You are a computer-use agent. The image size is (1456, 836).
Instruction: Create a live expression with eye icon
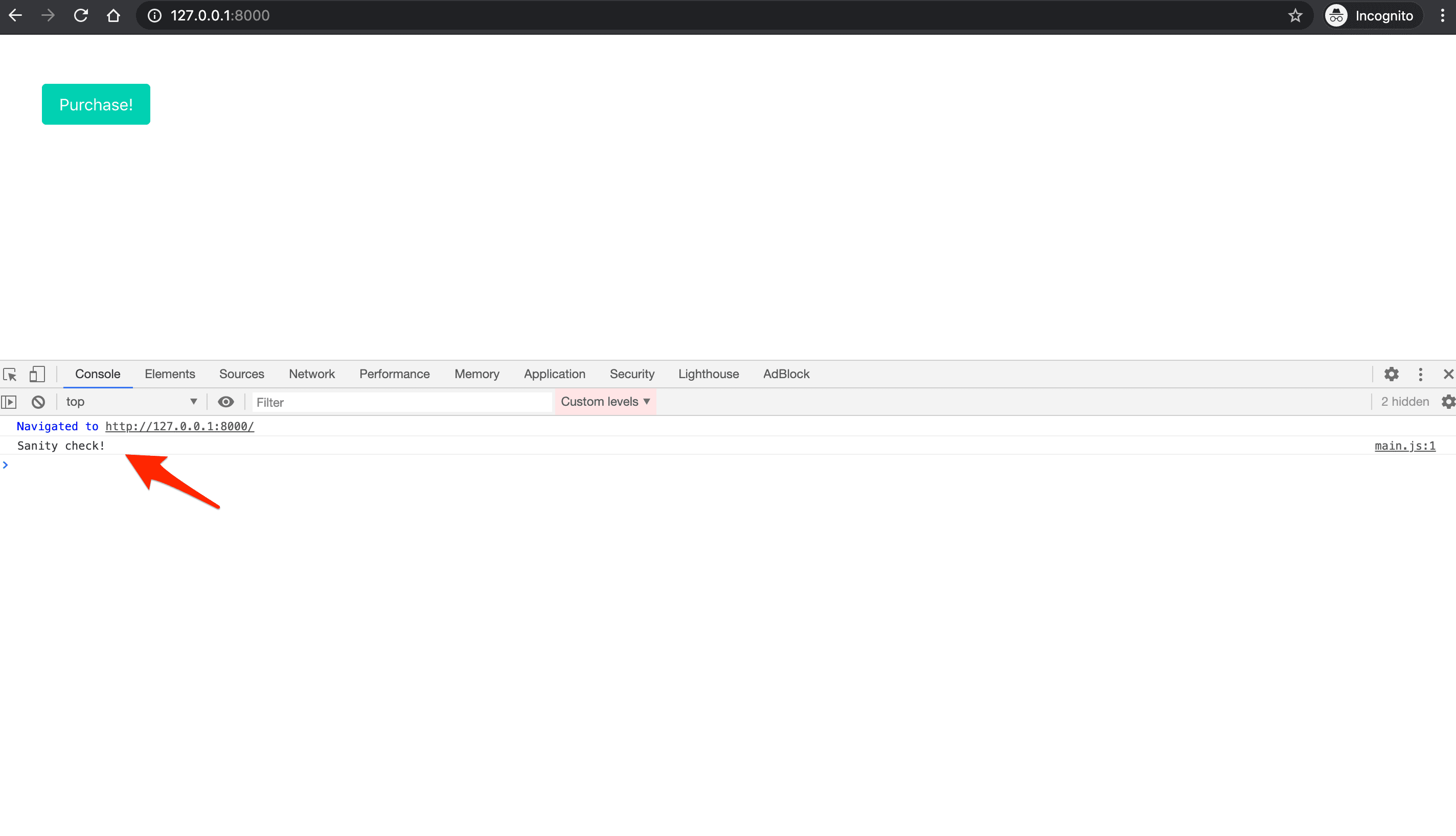(226, 402)
